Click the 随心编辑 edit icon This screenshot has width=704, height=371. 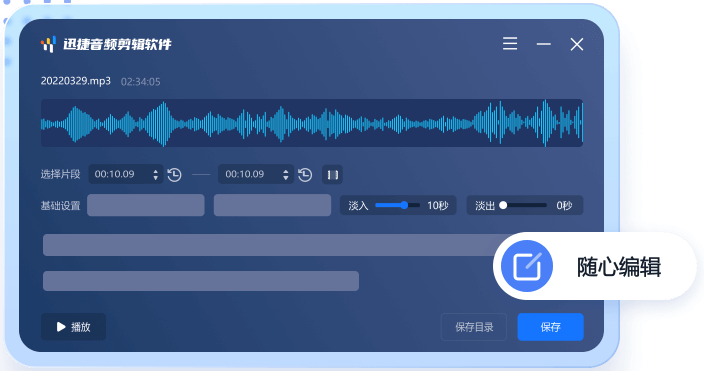(527, 266)
